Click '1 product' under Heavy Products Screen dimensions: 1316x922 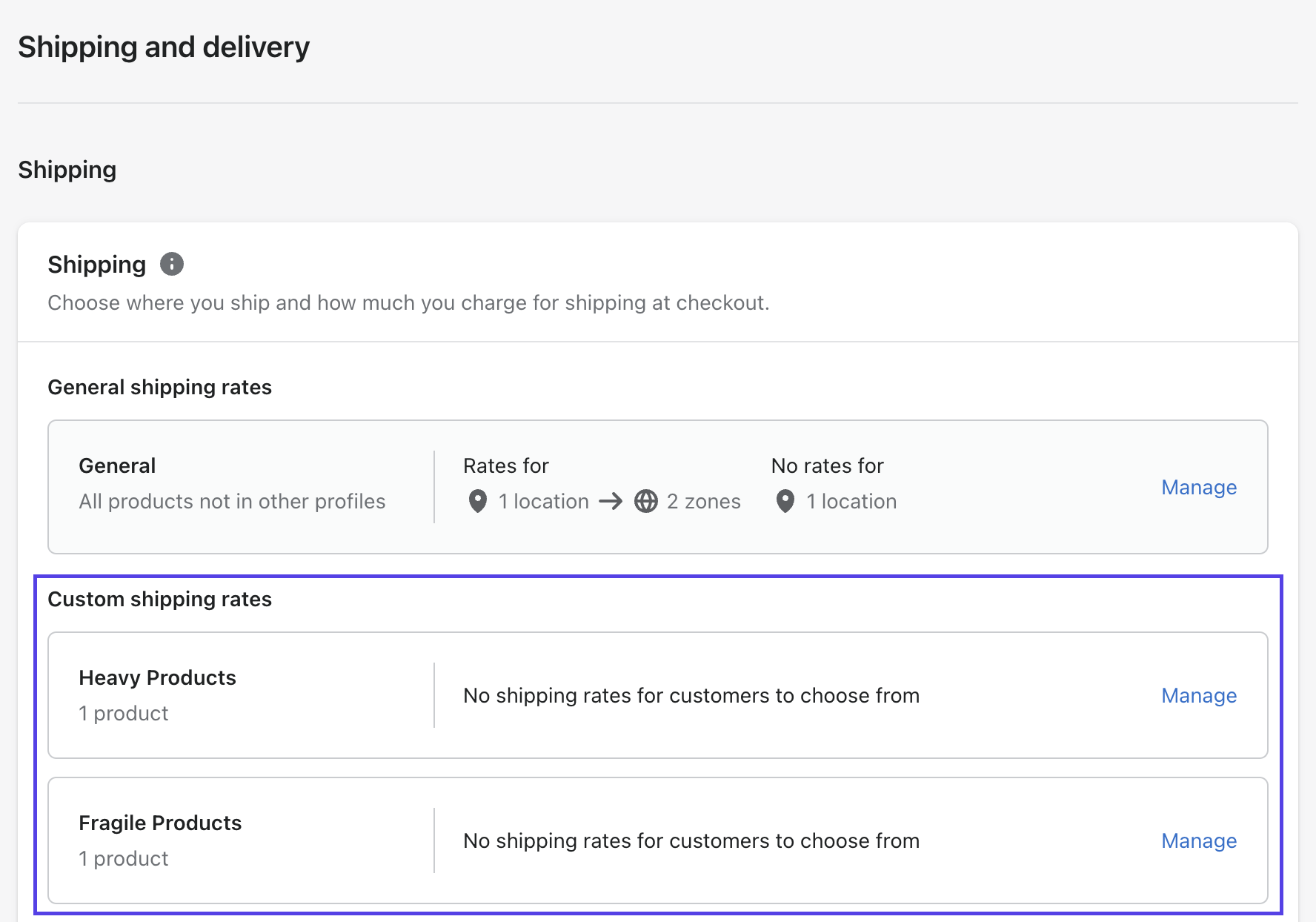(x=124, y=713)
